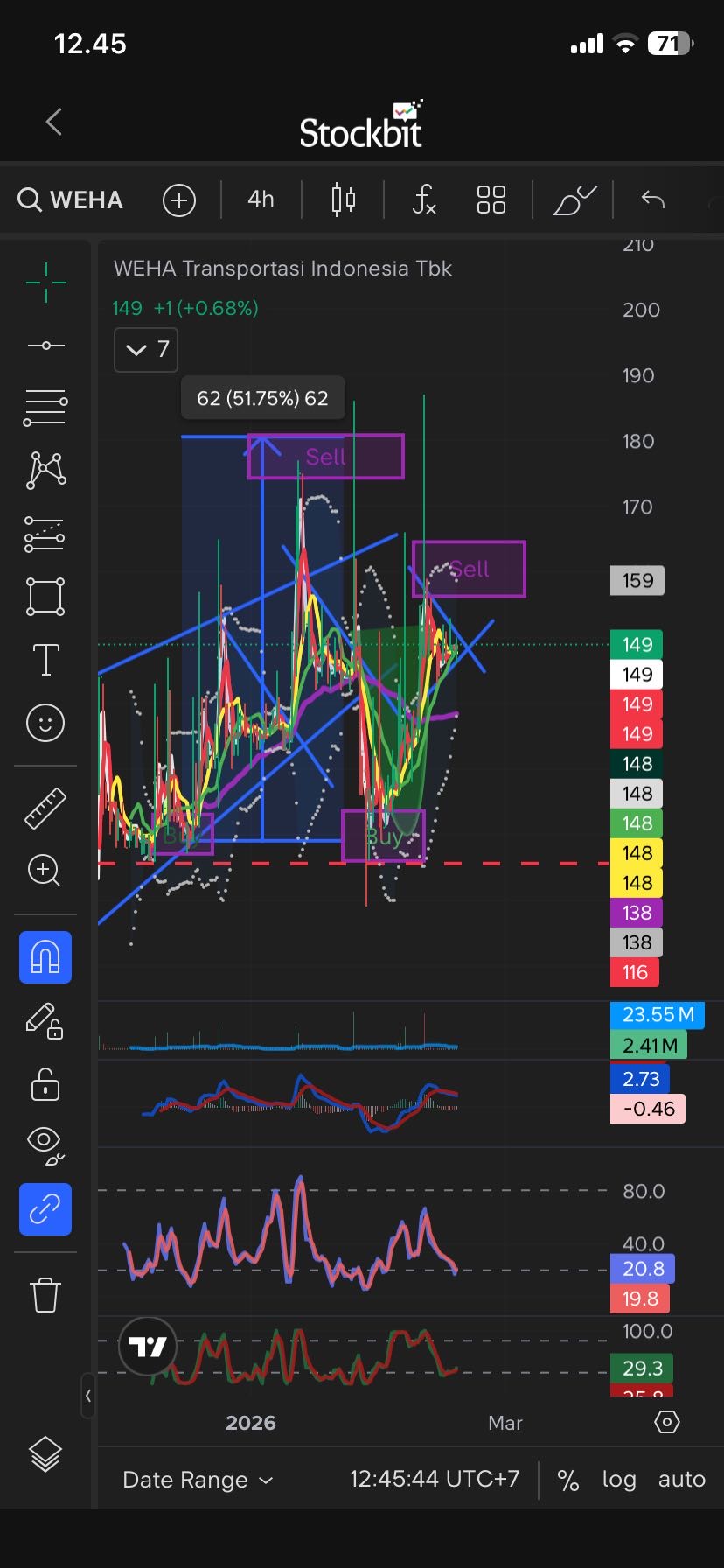
Task: Open the indicators fx menu
Action: tap(424, 199)
